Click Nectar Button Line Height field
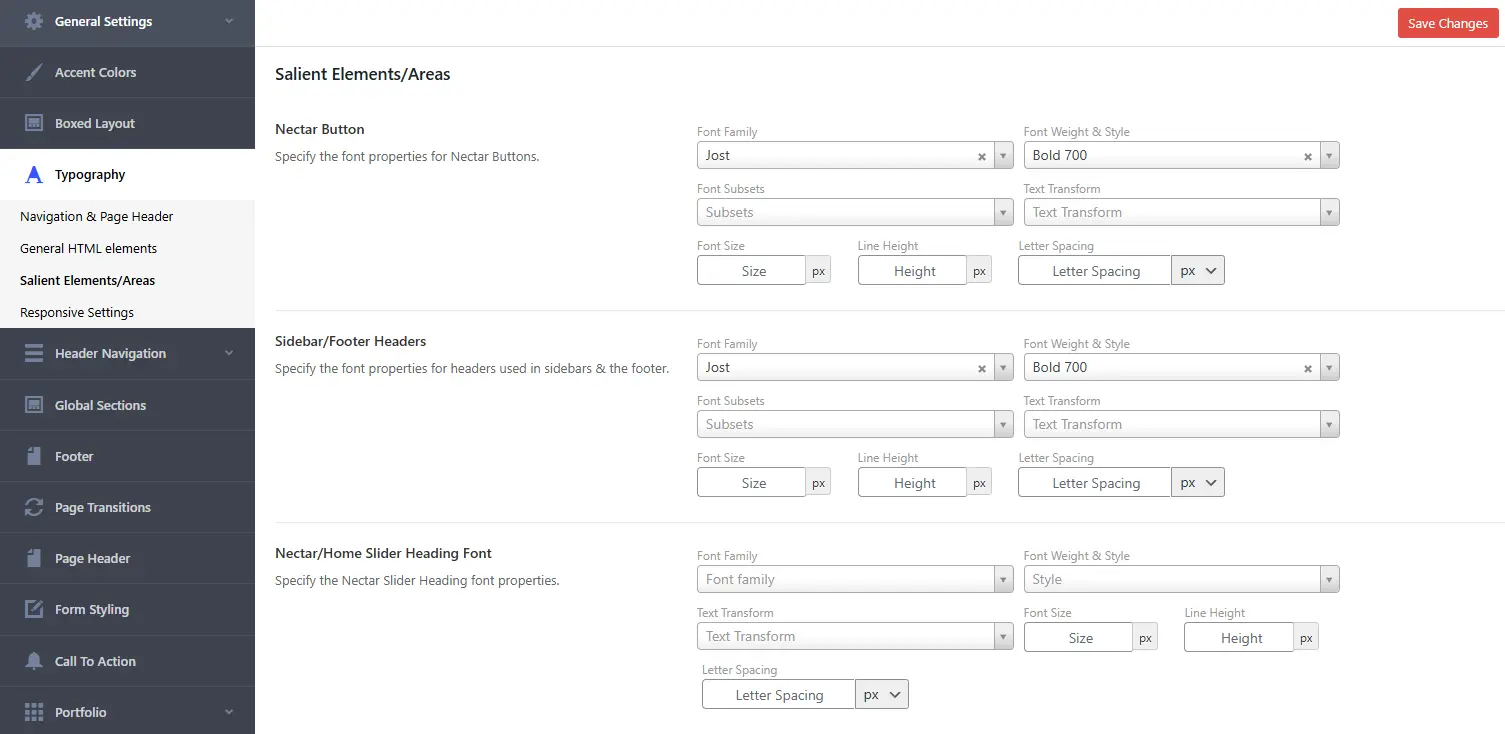The image size is (1505, 734). tap(912, 271)
